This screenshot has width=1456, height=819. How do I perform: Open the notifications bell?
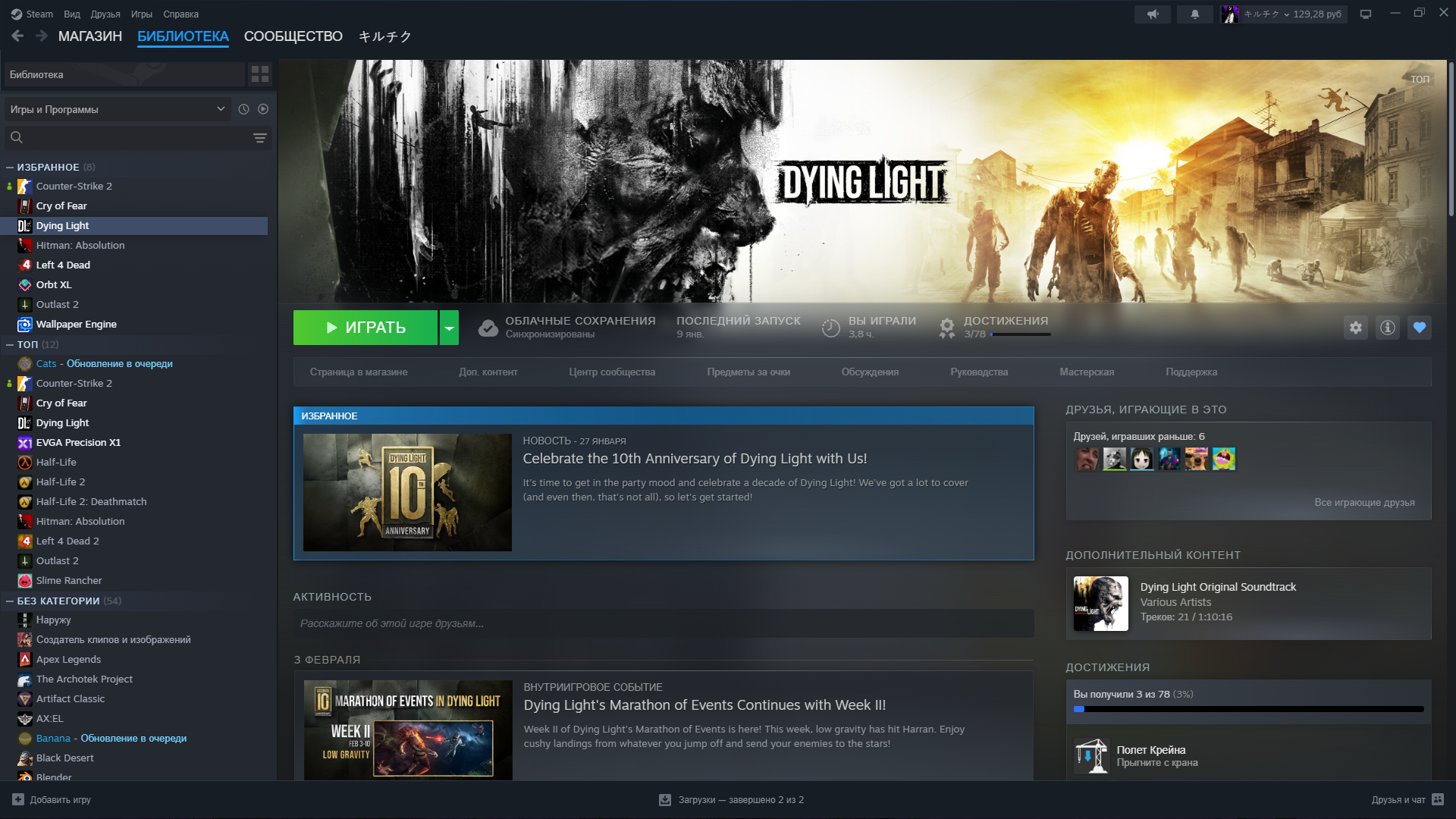[1195, 14]
